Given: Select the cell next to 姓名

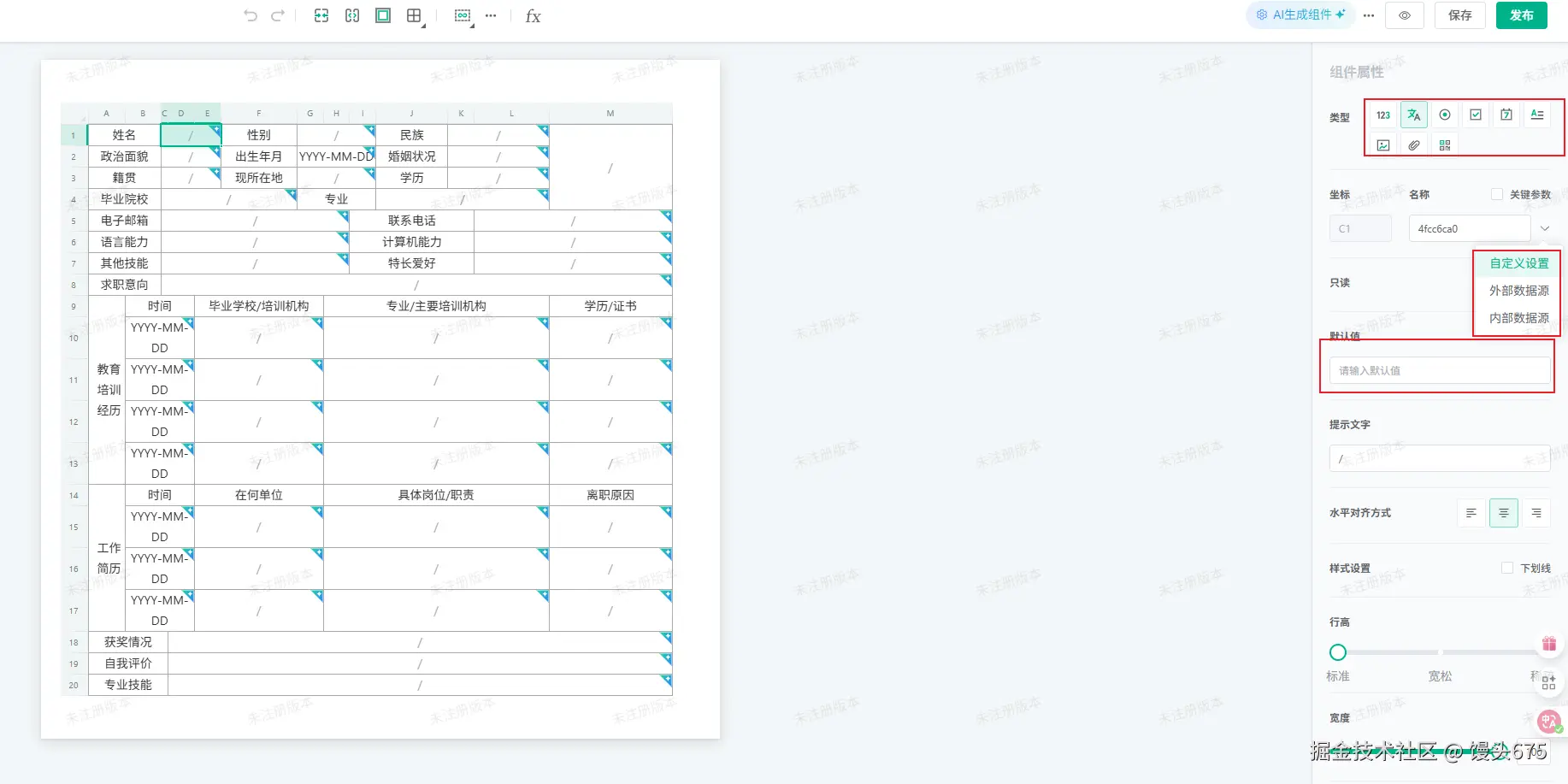Looking at the screenshot, I should (191, 135).
